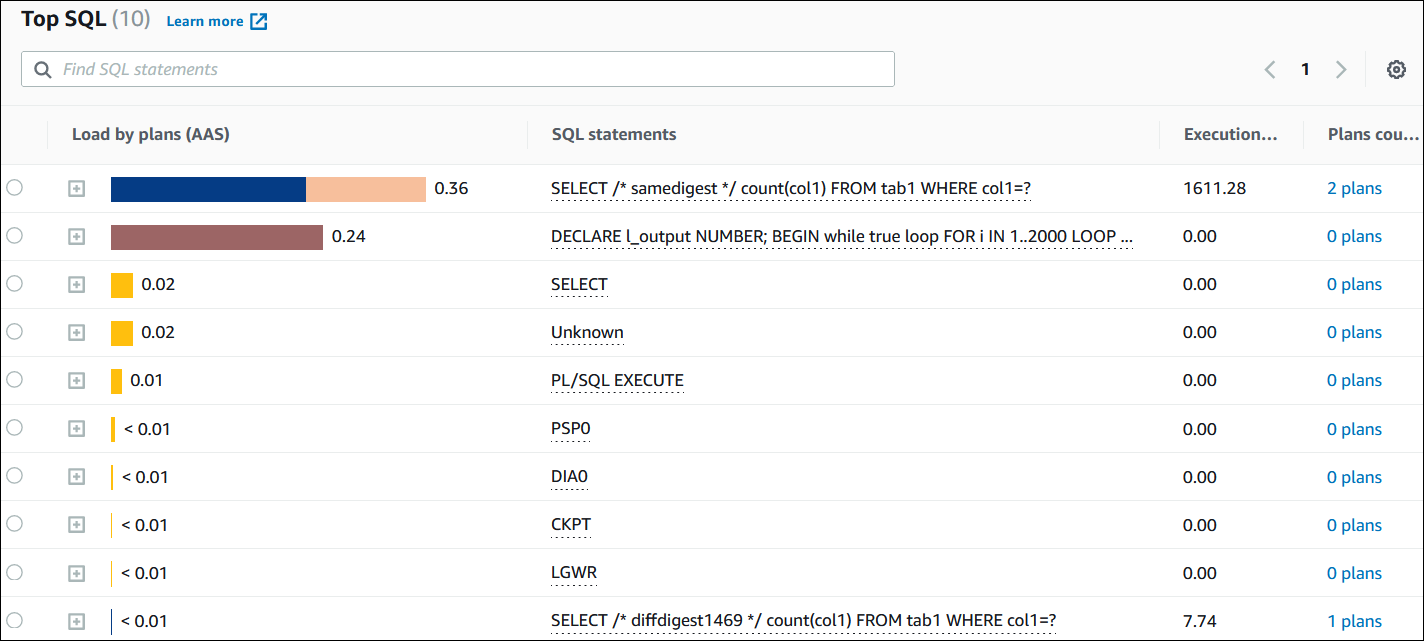The image size is (1424, 641).
Task: Open the 2 plans link
Action: click(1354, 188)
